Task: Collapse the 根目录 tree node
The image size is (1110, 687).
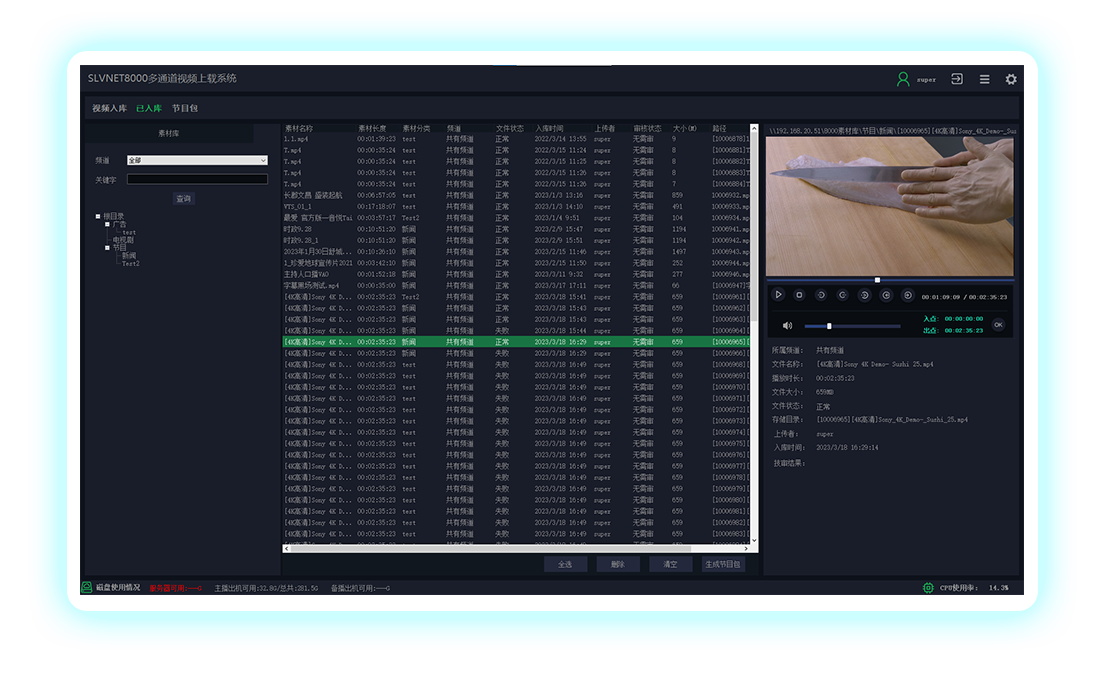Action: click(98, 216)
